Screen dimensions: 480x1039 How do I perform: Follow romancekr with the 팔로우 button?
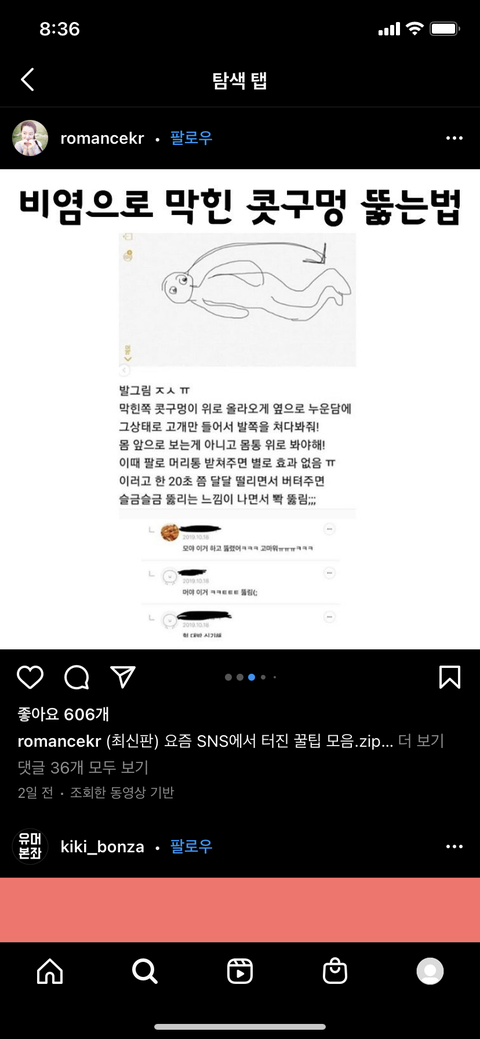tap(191, 138)
